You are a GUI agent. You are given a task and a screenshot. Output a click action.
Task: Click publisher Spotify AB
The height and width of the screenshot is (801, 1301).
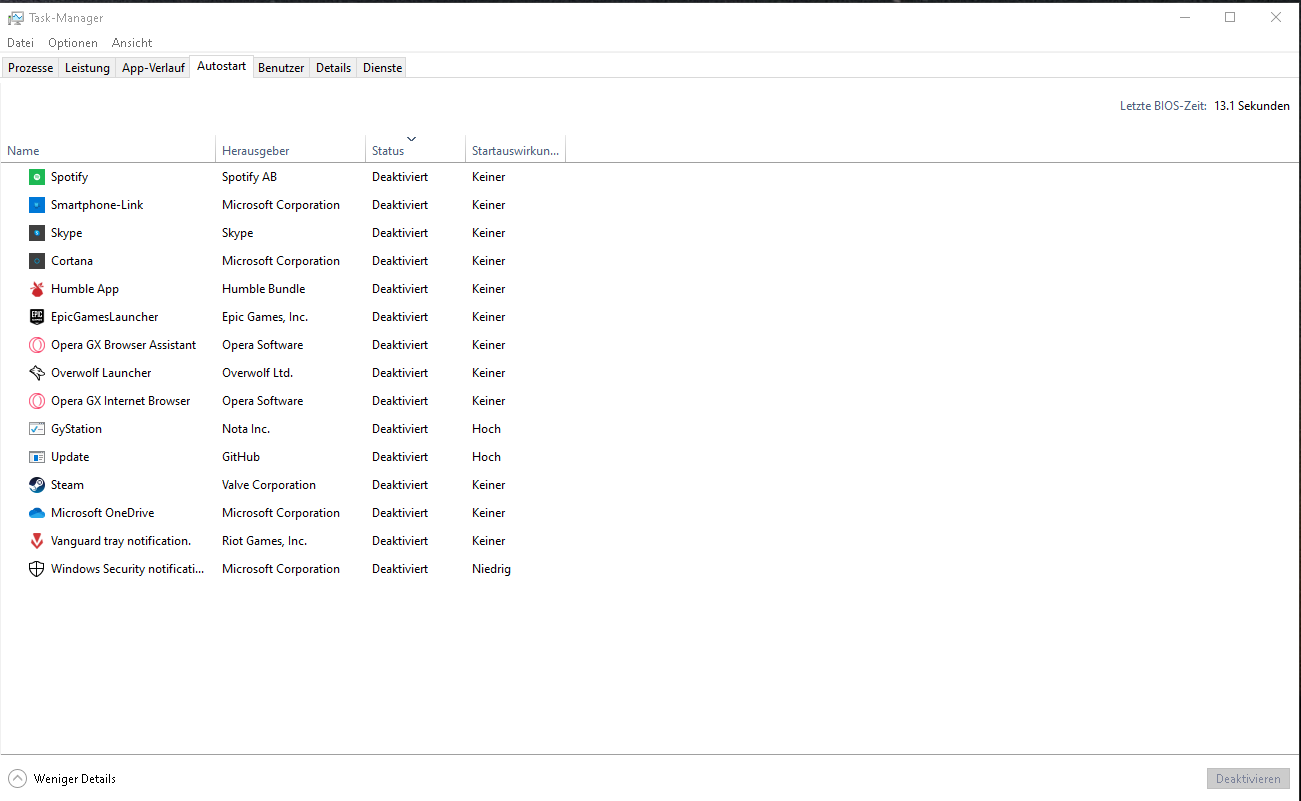pos(249,177)
